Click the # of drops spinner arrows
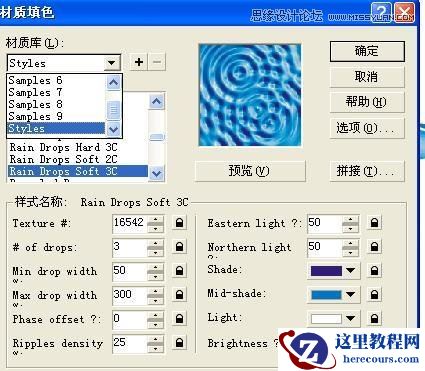Screen dimensions: 425x371 click(x=155, y=248)
